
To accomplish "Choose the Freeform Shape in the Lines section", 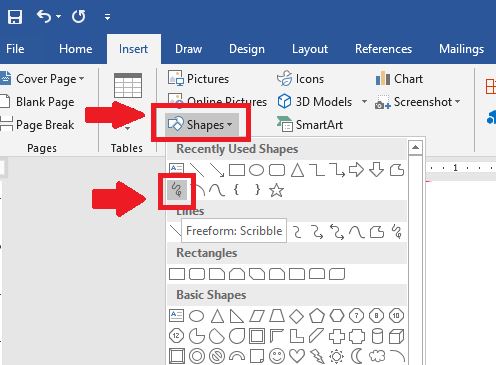I will coord(377,232).
